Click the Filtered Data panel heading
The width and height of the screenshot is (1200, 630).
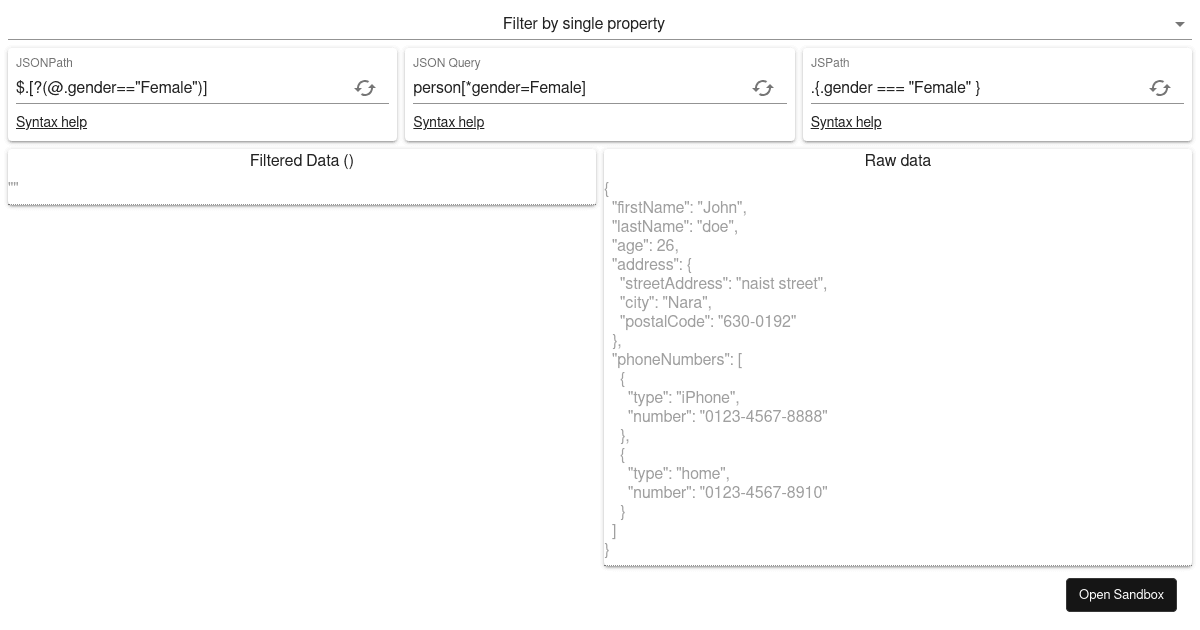302,160
